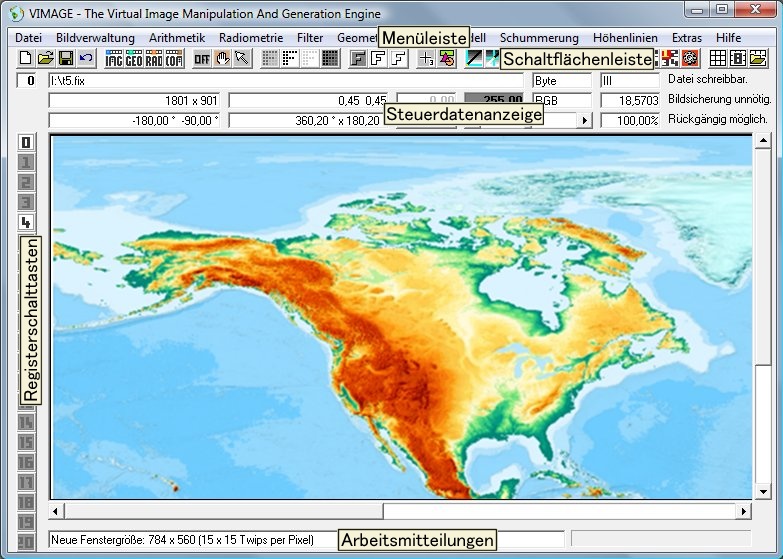
Task: Activate the hand pan tool
Action: (222, 59)
